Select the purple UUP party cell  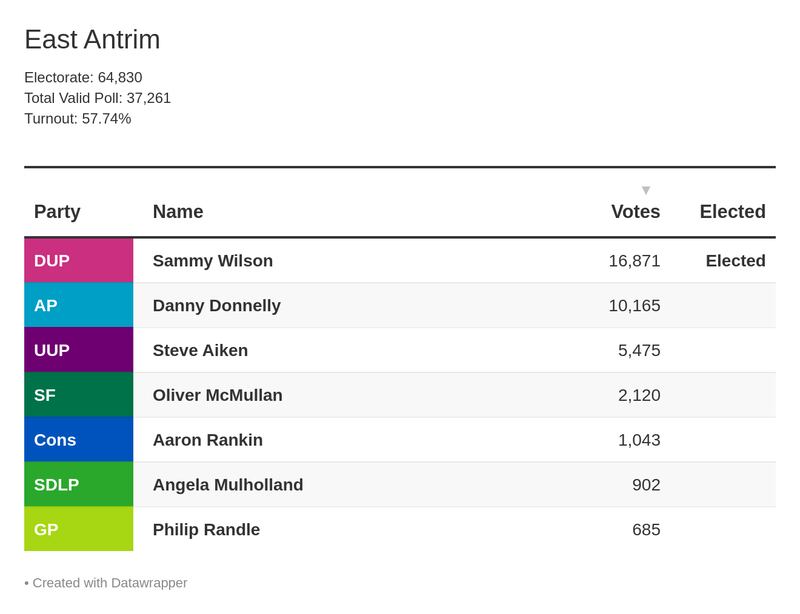pos(78,351)
